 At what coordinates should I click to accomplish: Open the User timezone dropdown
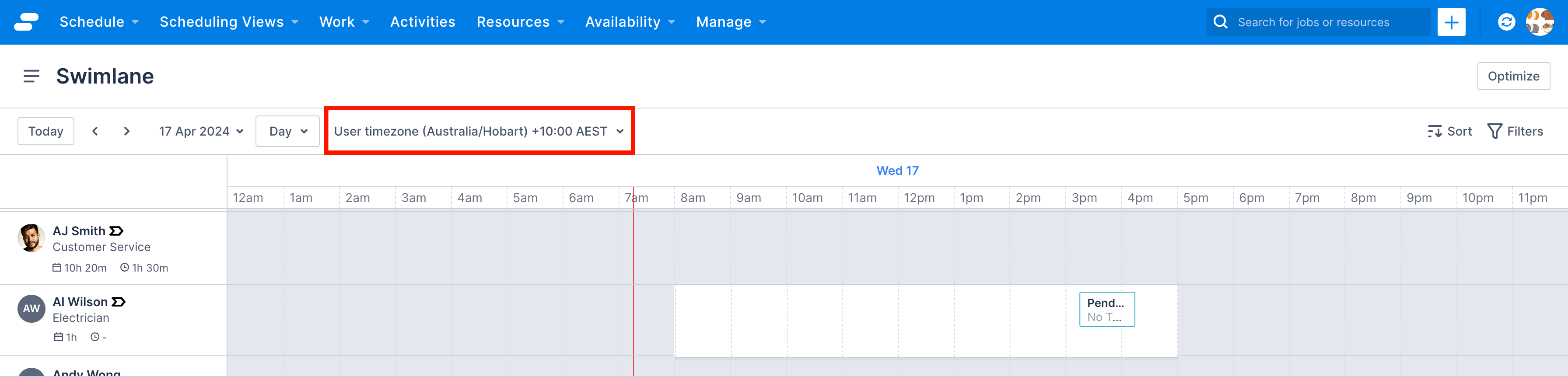[479, 131]
